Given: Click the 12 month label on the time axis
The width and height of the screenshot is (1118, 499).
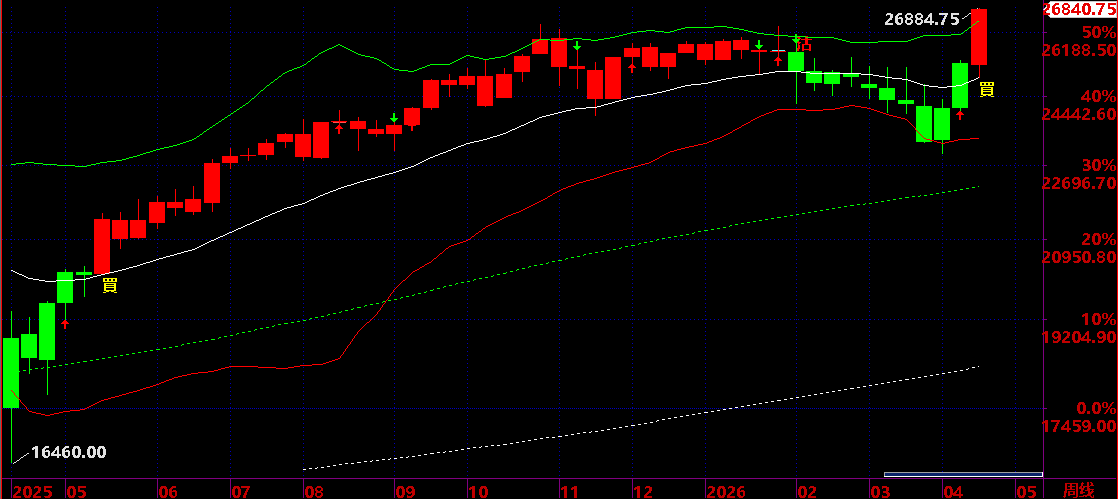Looking at the screenshot, I should [x=642, y=491].
